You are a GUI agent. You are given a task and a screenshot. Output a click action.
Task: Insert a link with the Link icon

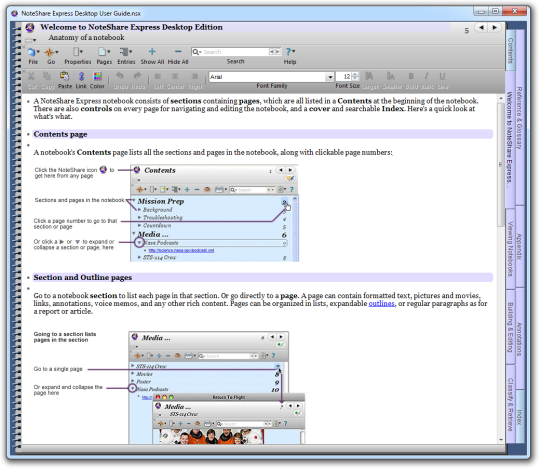click(x=81, y=76)
